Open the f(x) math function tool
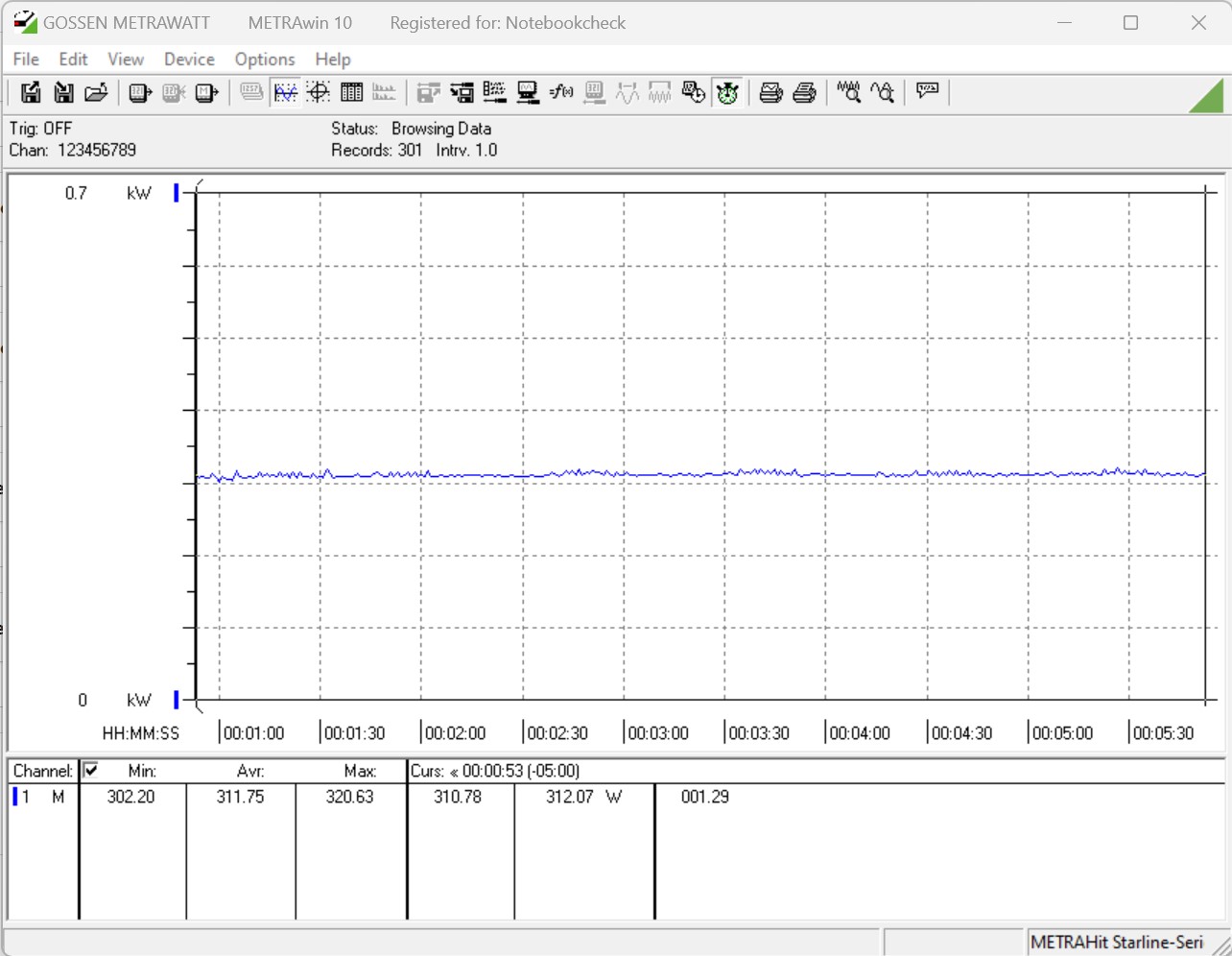 [x=561, y=92]
